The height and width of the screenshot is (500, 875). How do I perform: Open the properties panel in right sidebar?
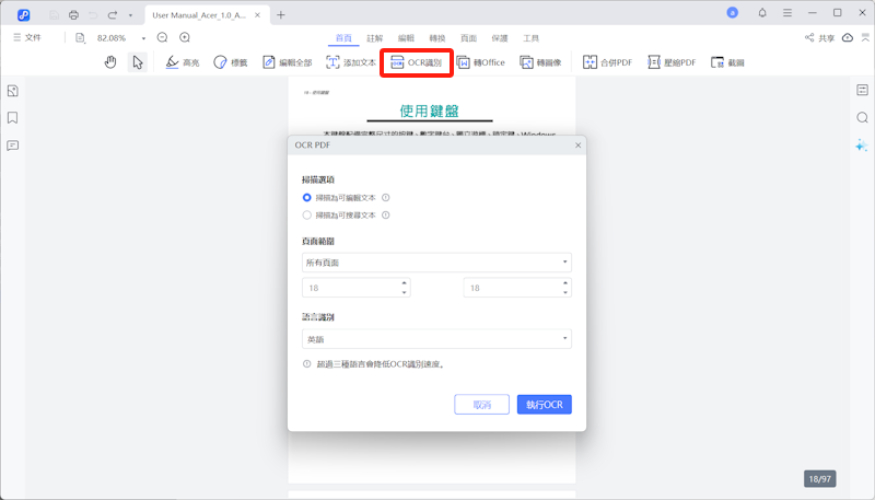click(862, 90)
